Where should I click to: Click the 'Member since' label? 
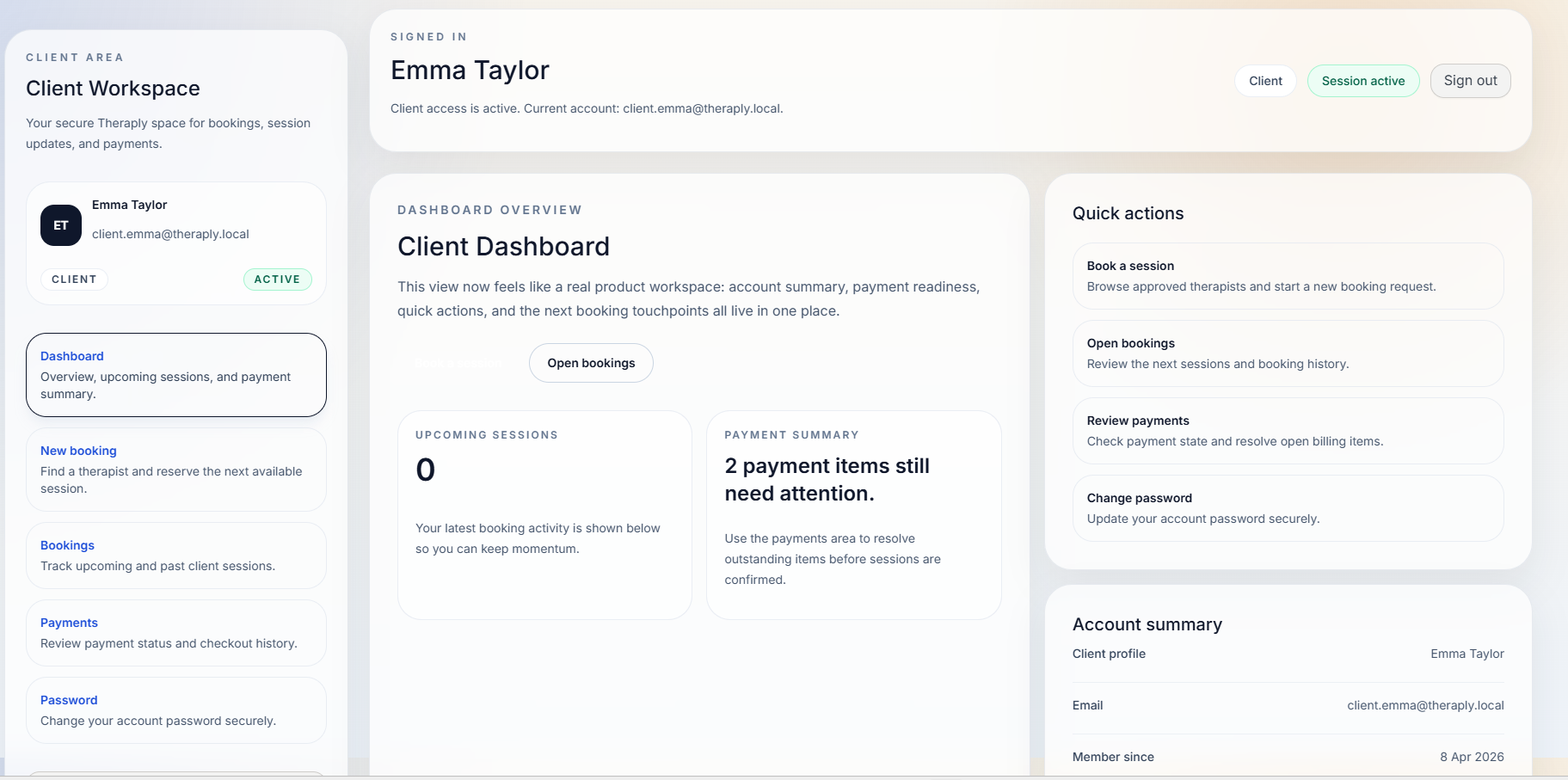pyautogui.click(x=1113, y=757)
